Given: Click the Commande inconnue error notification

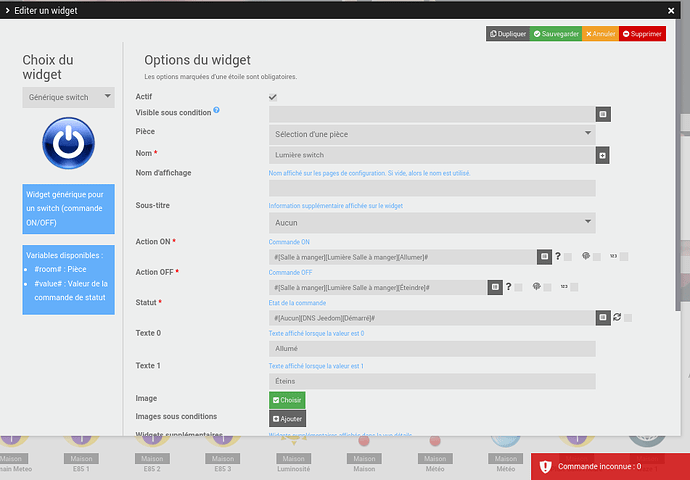Looking at the screenshot, I should (x=610, y=466).
